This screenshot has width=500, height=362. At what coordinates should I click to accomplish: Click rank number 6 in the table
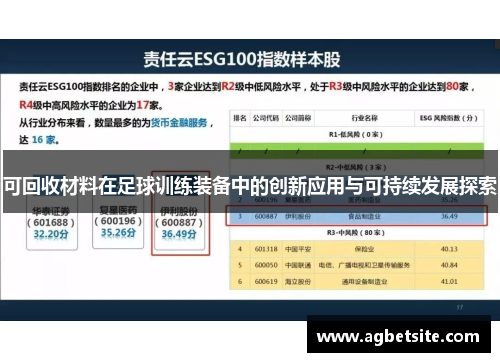point(240,281)
